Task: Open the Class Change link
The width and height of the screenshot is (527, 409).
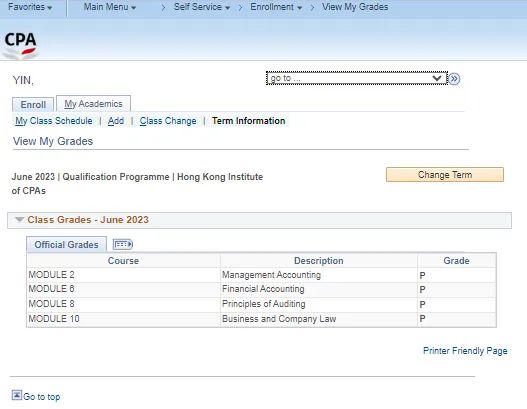Action: 168,121
